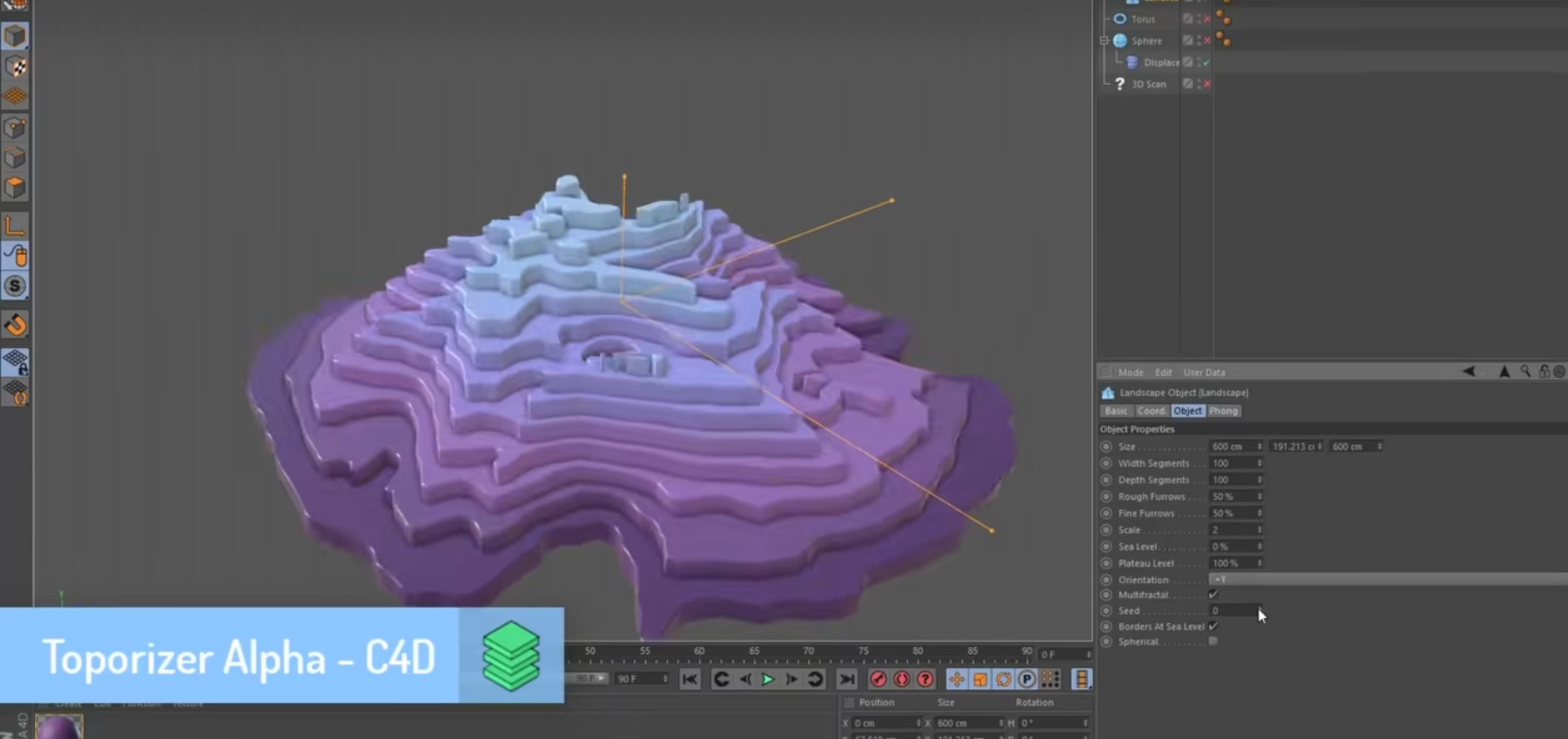Screen dimensions: 1568x739
Task: Click the Sphere material tag
Action: 1224,39
